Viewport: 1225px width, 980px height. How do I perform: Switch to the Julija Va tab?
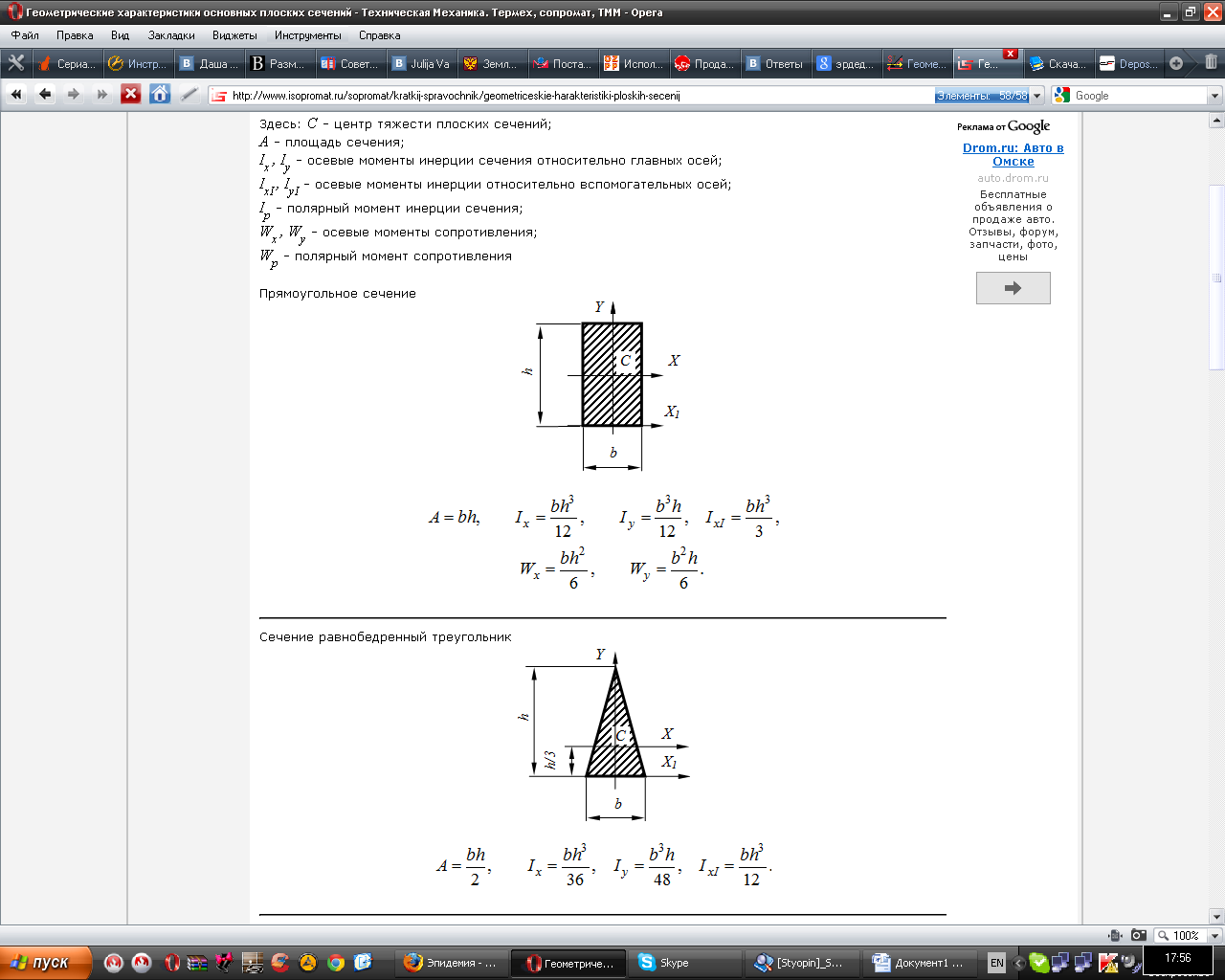coord(420,63)
